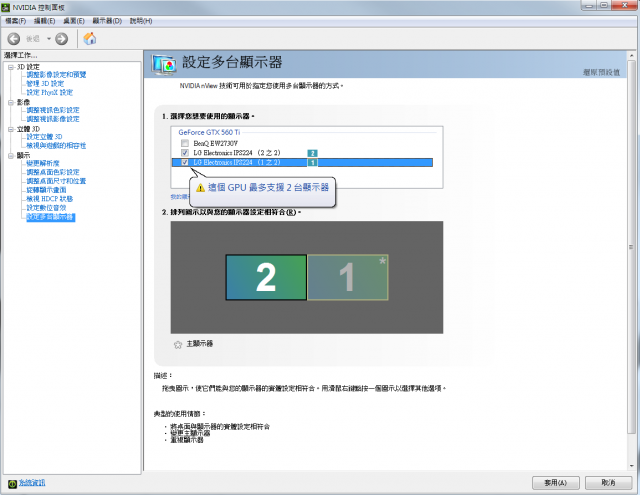Select display 2 in the arrangement area
Viewport: 640px width, 495px height.
266,277
